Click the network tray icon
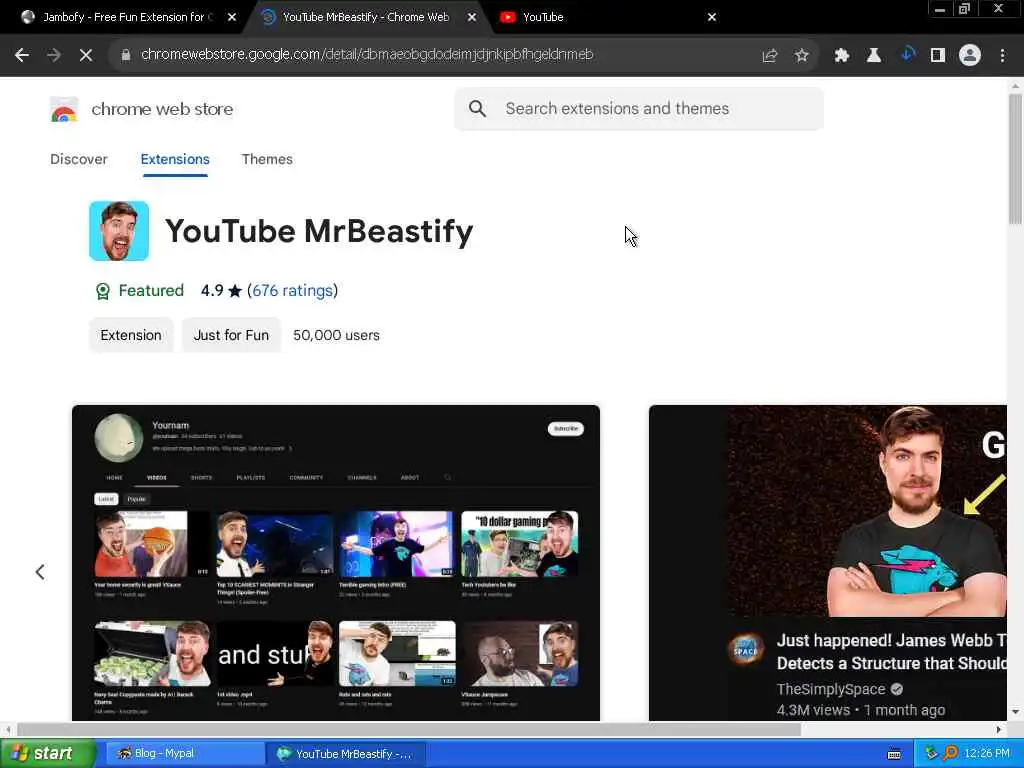Viewport: 1024px width, 768px height. pos(931,754)
